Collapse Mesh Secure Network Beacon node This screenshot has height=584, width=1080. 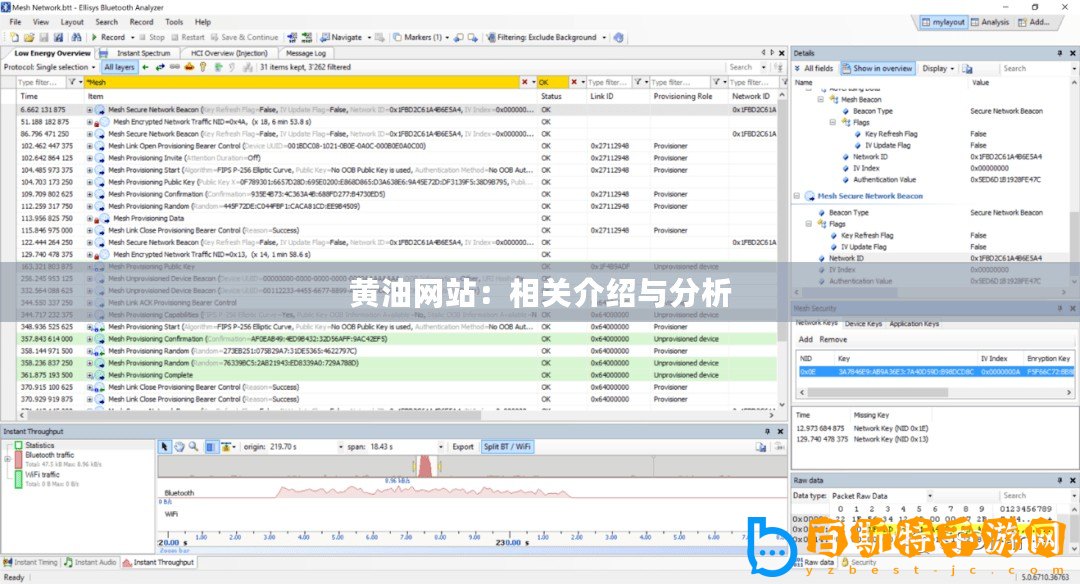pos(797,196)
